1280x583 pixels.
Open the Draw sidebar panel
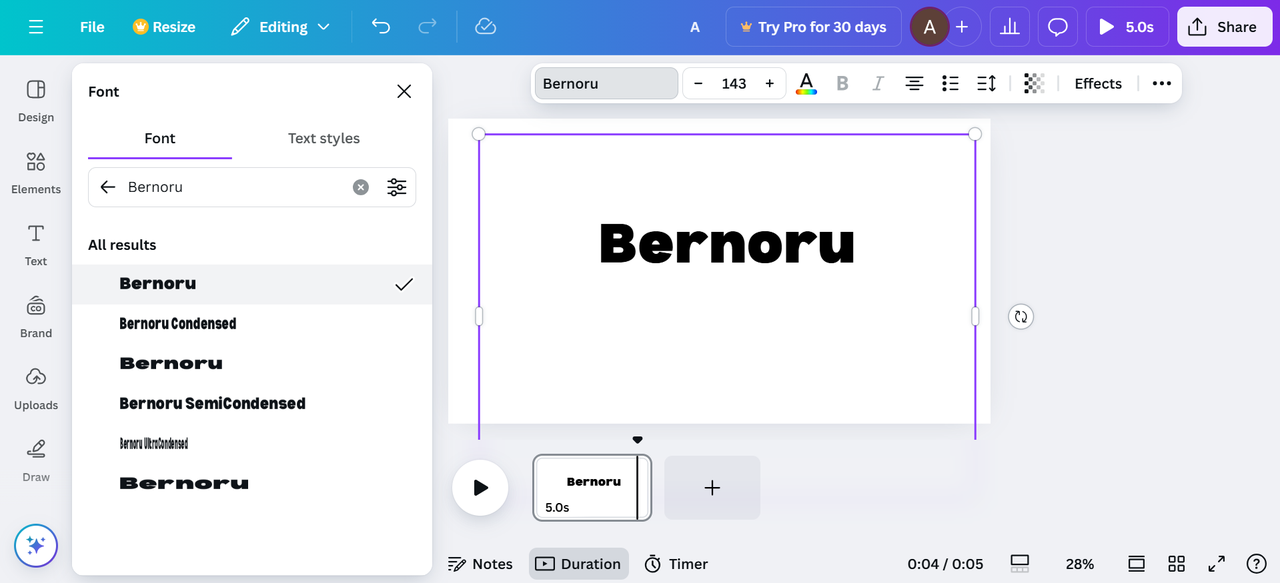pyautogui.click(x=36, y=461)
